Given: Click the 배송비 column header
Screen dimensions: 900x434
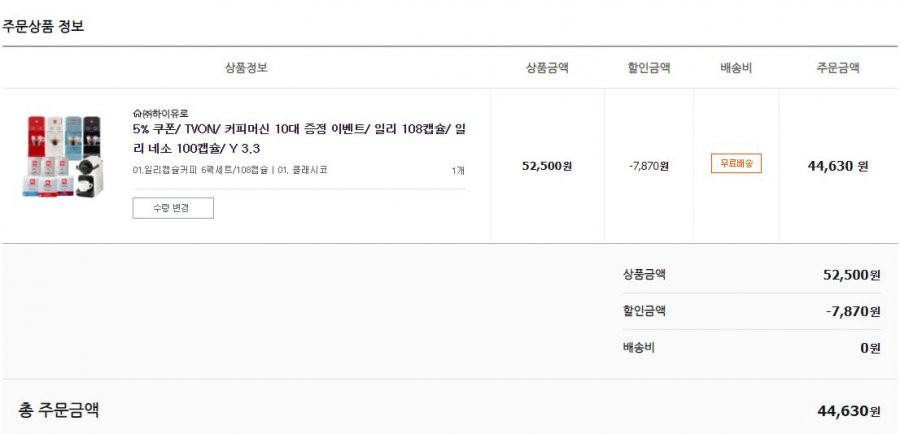Looking at the screenshot, I should coord(736,68).
